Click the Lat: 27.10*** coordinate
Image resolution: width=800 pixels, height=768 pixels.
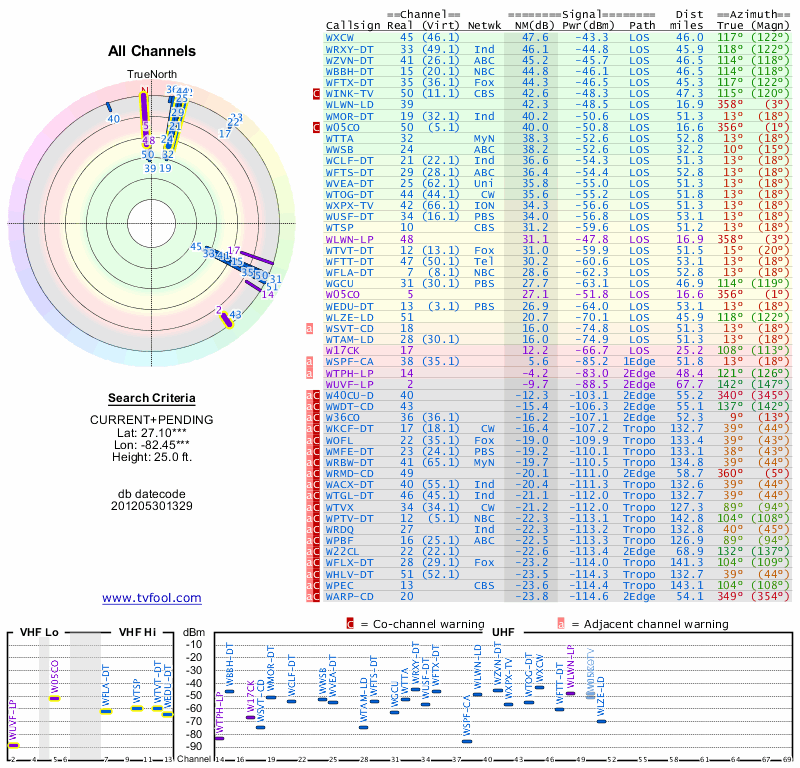tap(152, 433)
